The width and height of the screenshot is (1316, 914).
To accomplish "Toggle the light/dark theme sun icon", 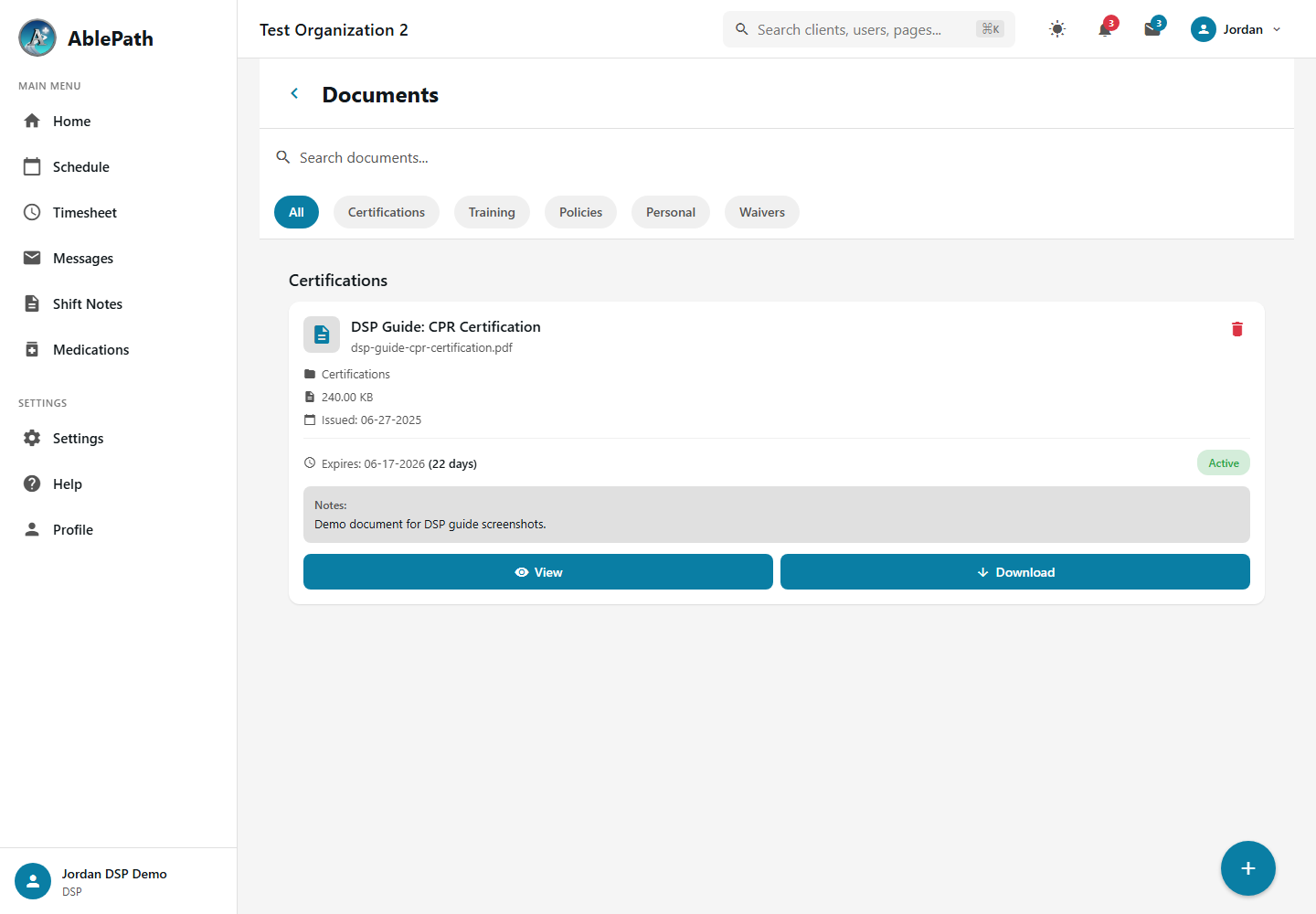I will click(x=1057, y=29).
